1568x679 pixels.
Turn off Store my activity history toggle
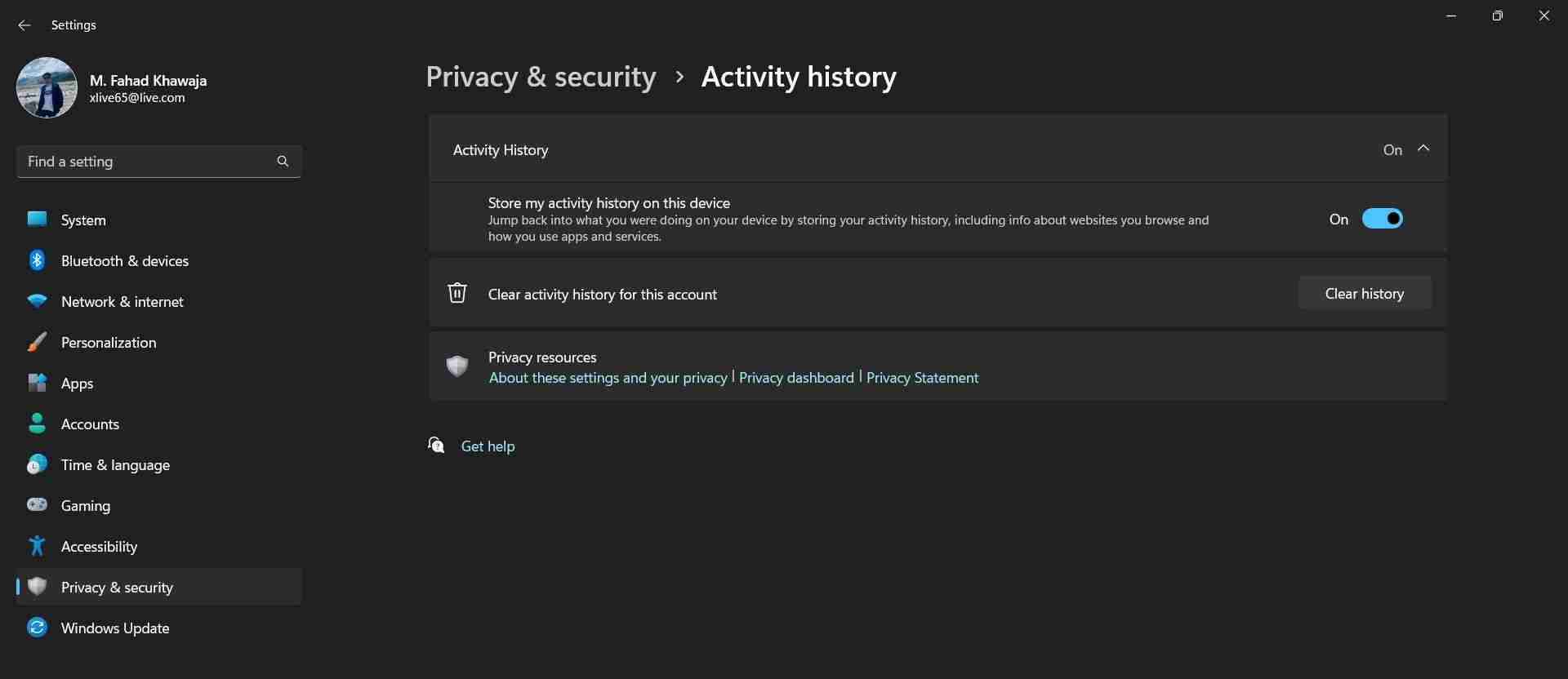(x=1382, y=219)
